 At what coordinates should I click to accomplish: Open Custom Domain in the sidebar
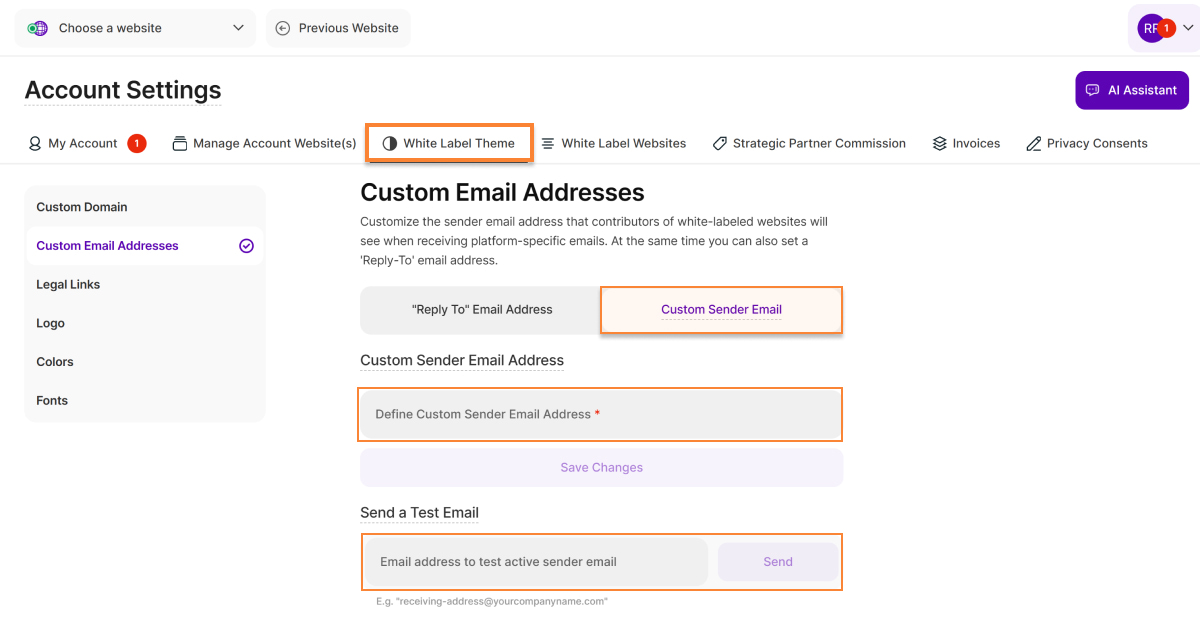pyautogui.click(x=82, y=207)
